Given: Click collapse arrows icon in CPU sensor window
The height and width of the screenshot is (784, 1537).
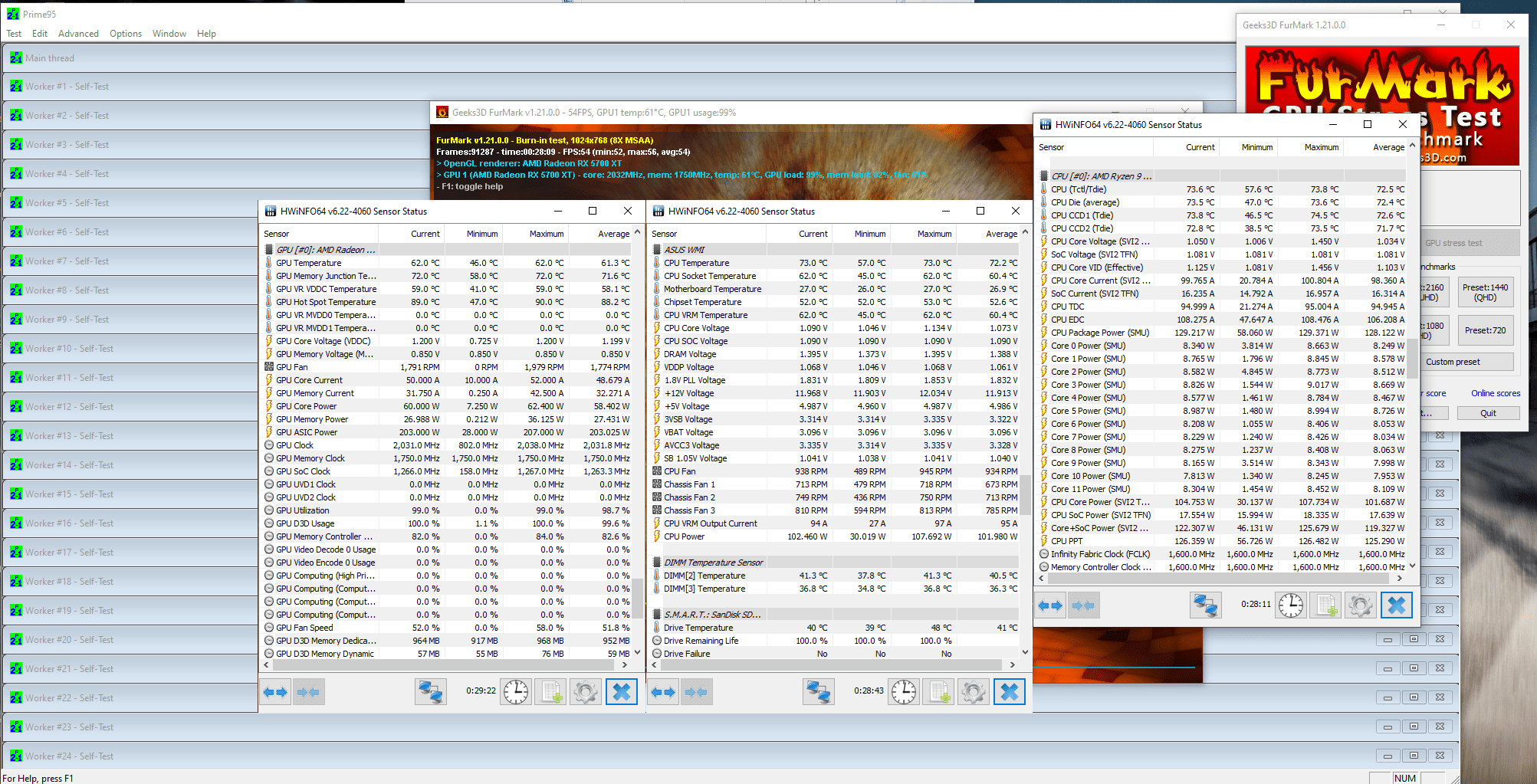Looking at the screenshot, I should click(1084, 605).
